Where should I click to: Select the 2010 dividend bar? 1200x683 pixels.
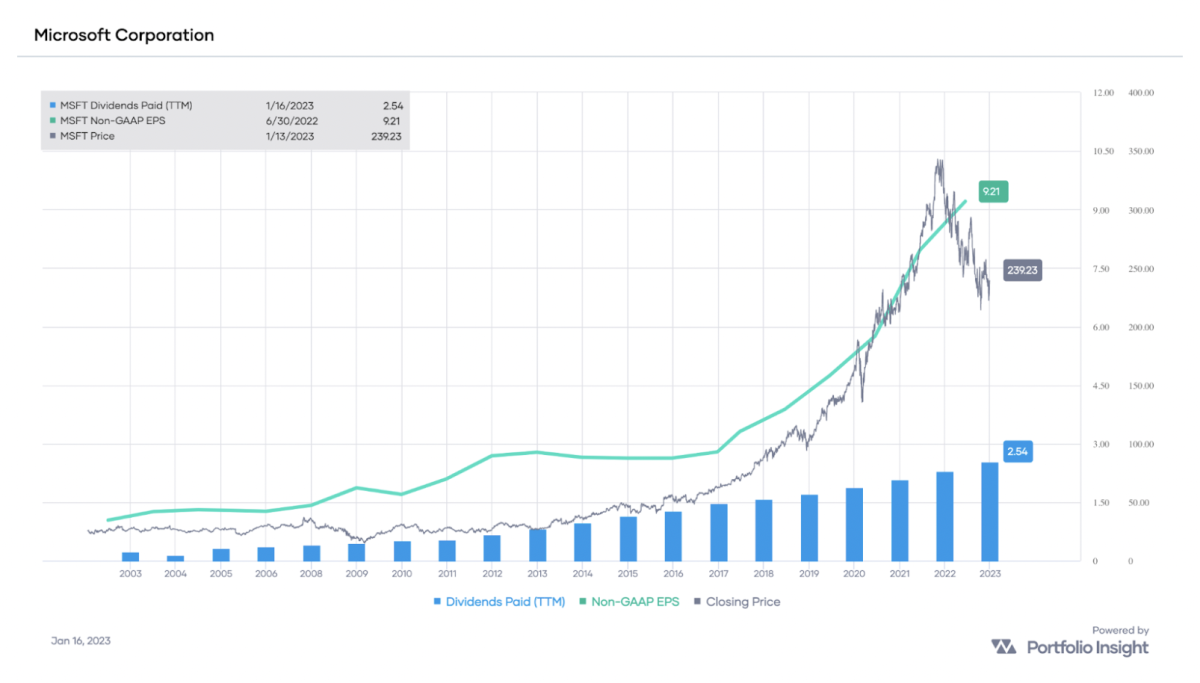pyautogui.click(x=402, y=551)
